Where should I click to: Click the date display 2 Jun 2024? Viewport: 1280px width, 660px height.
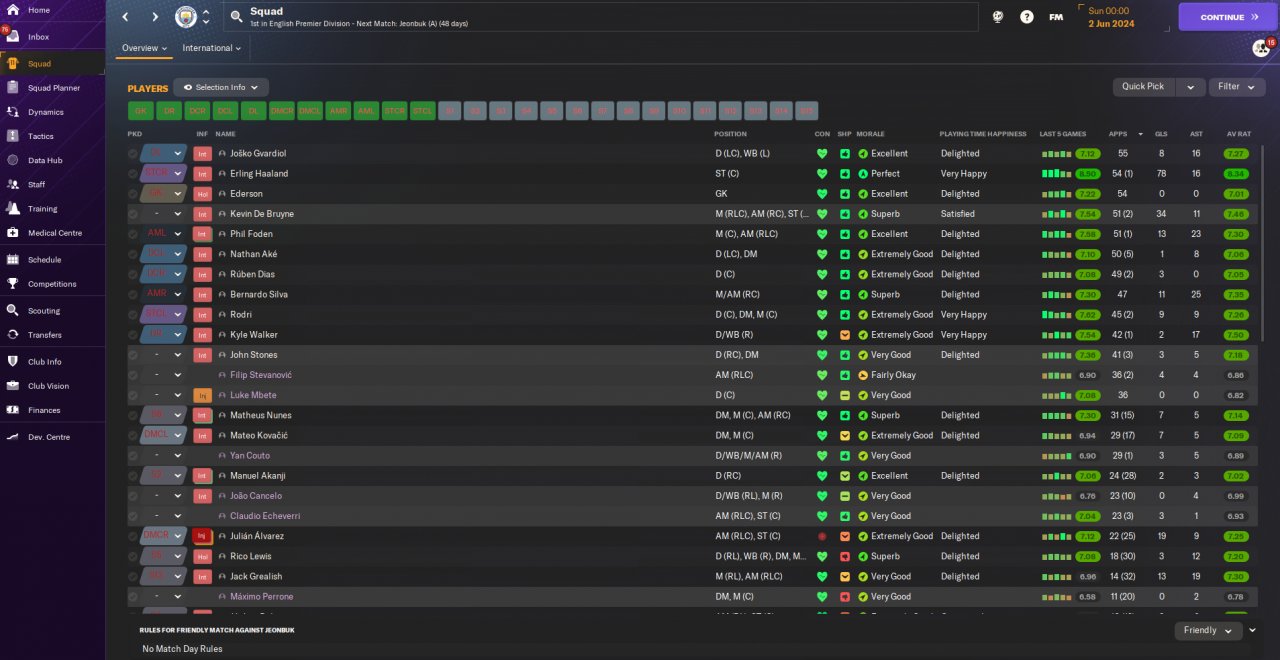1113,23
